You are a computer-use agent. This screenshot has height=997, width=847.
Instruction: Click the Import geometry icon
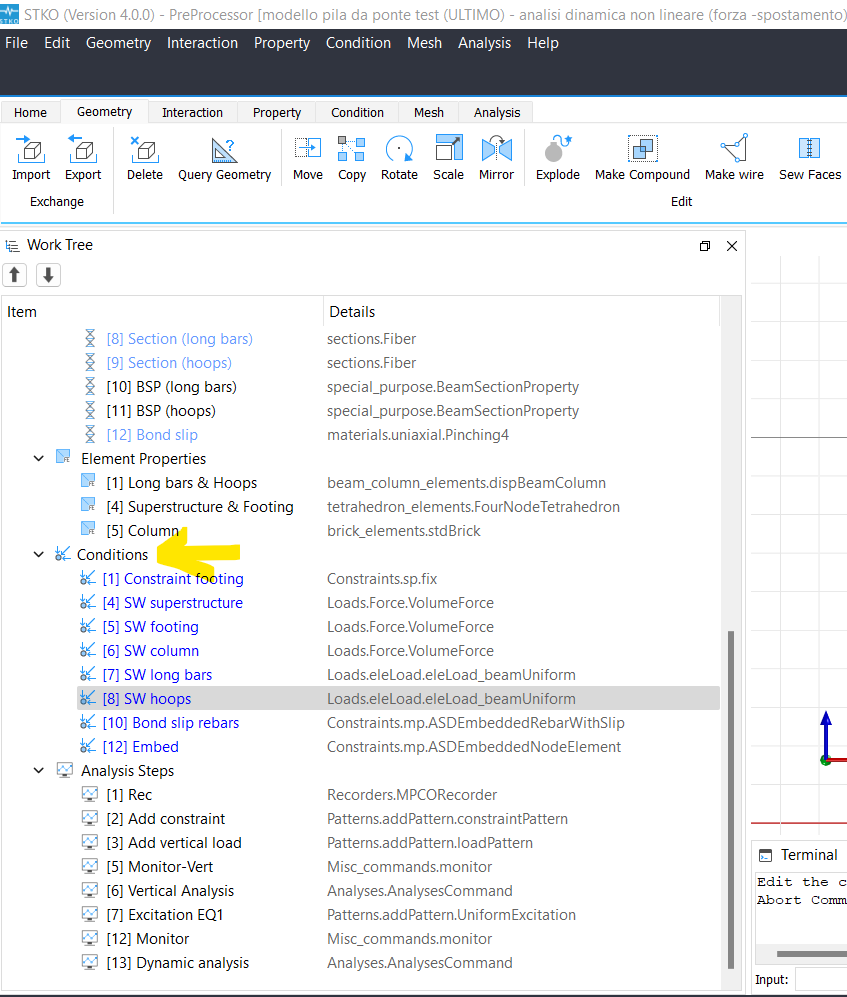(31, 158)
